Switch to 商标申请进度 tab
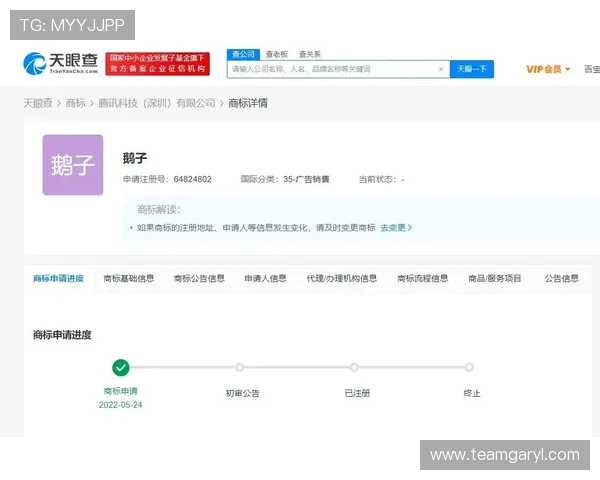Image resolution: width=600 pixels, height=480 pixels. [x=58, y=279]
